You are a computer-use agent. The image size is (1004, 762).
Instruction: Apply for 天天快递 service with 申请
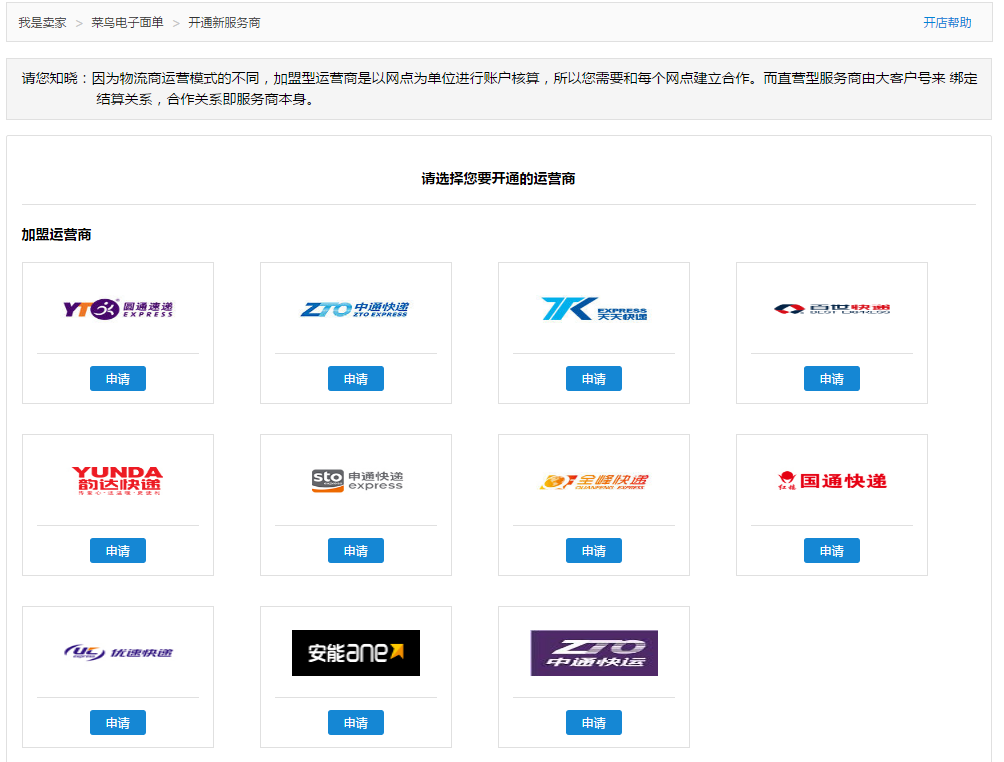pos(594,378)
